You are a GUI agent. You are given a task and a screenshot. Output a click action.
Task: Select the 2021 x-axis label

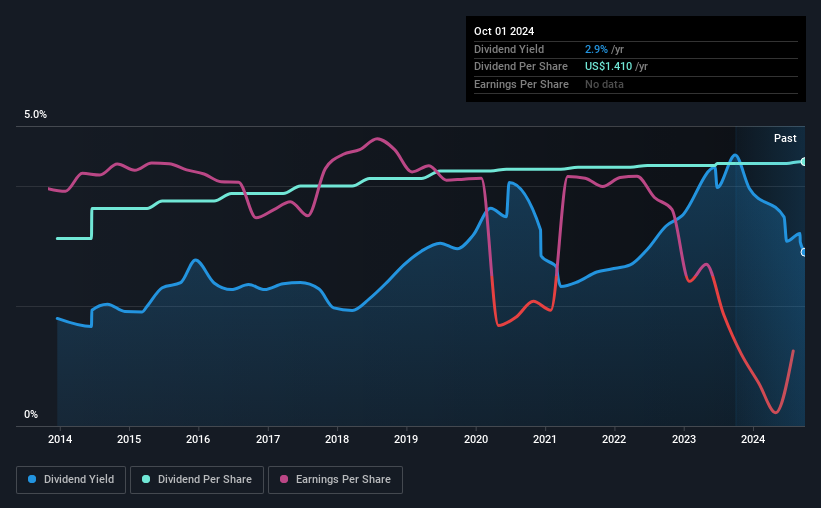coord(545,439)
